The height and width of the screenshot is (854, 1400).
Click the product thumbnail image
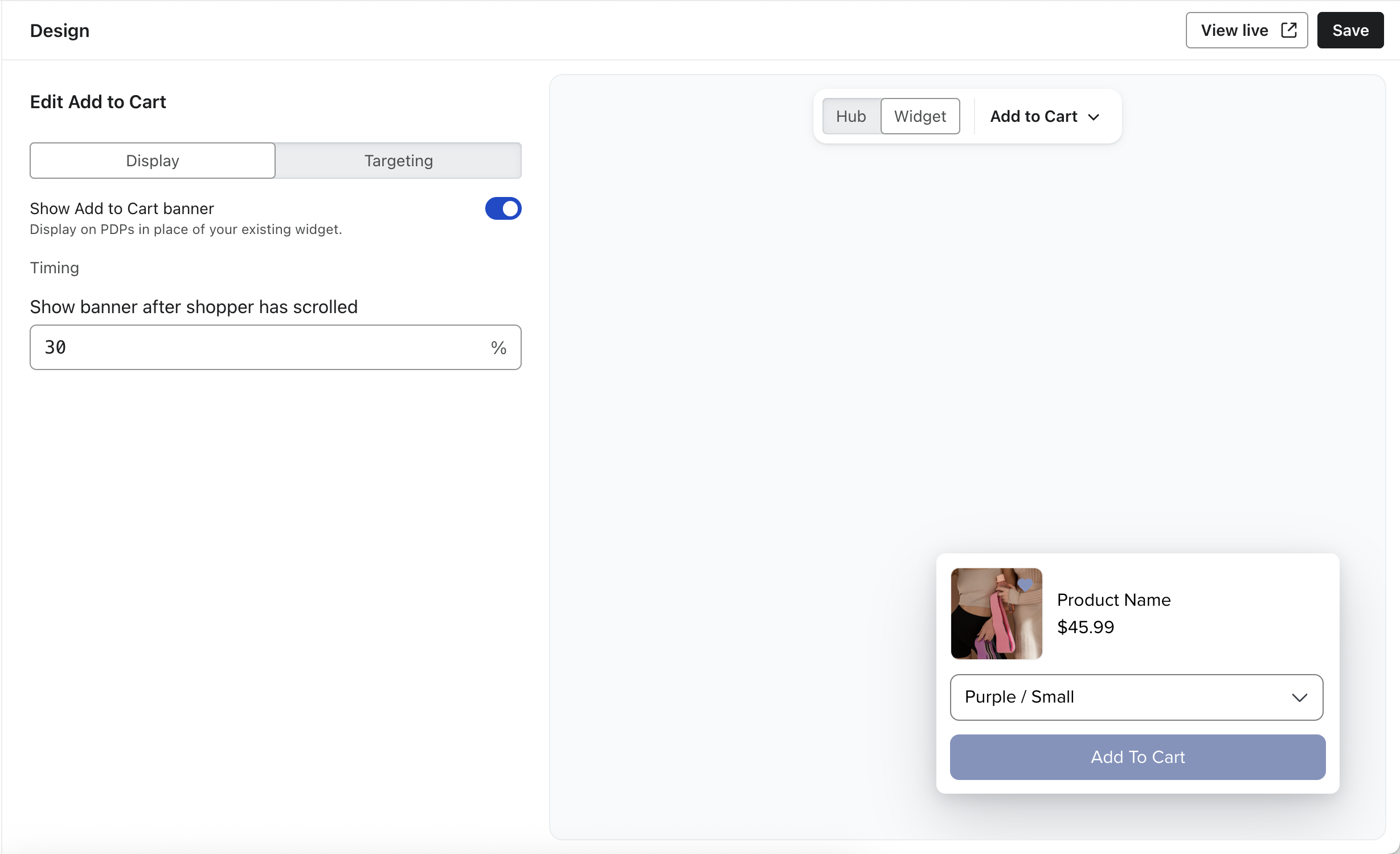[996, 614]
